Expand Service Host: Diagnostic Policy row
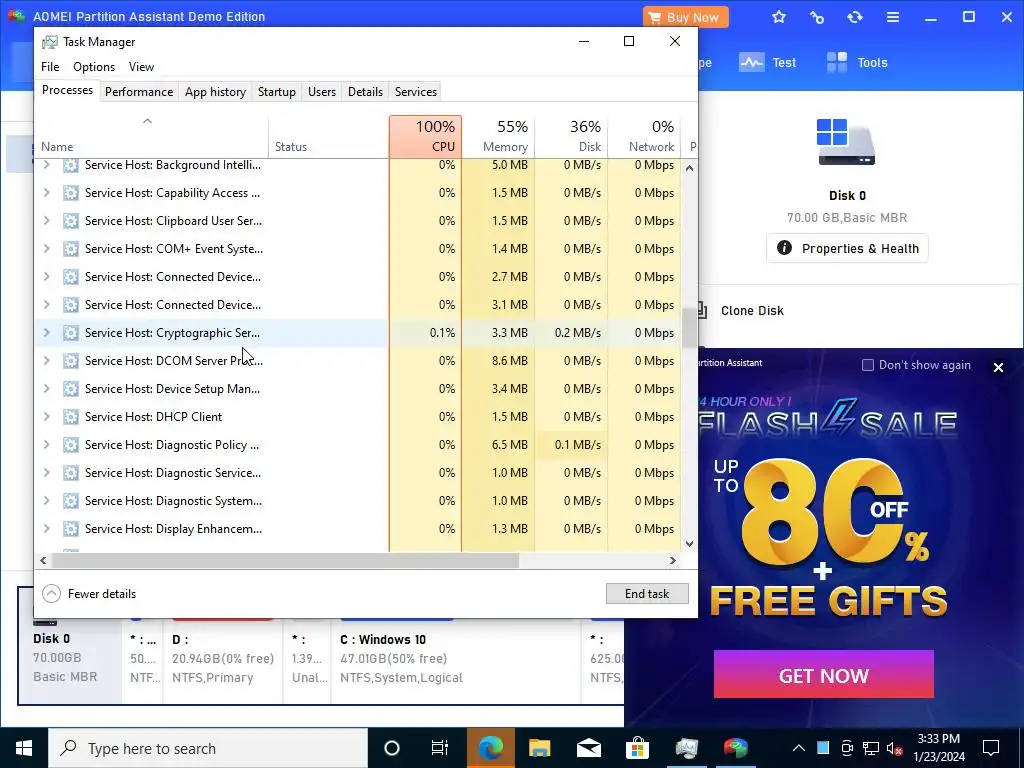The height and width of the screenshot is (768, 1024). click(x=46, y=445)
